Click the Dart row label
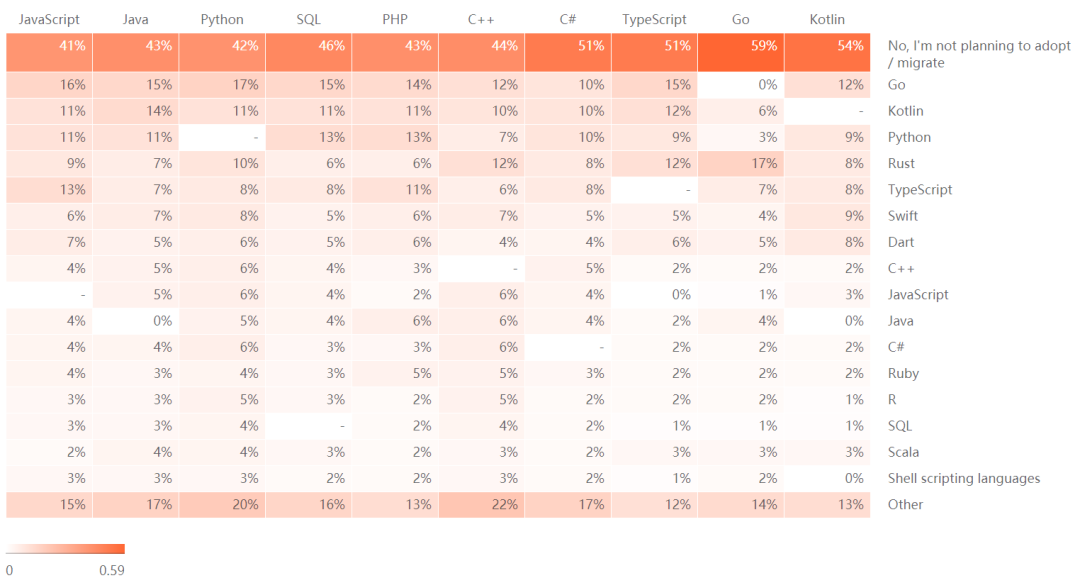This screenshot has width=1080, height=578. 901,242
